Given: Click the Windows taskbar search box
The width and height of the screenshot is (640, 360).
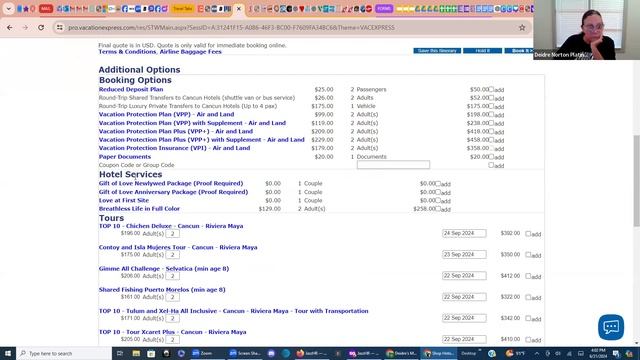Looking at the screenshot, I should pos(64,353).
